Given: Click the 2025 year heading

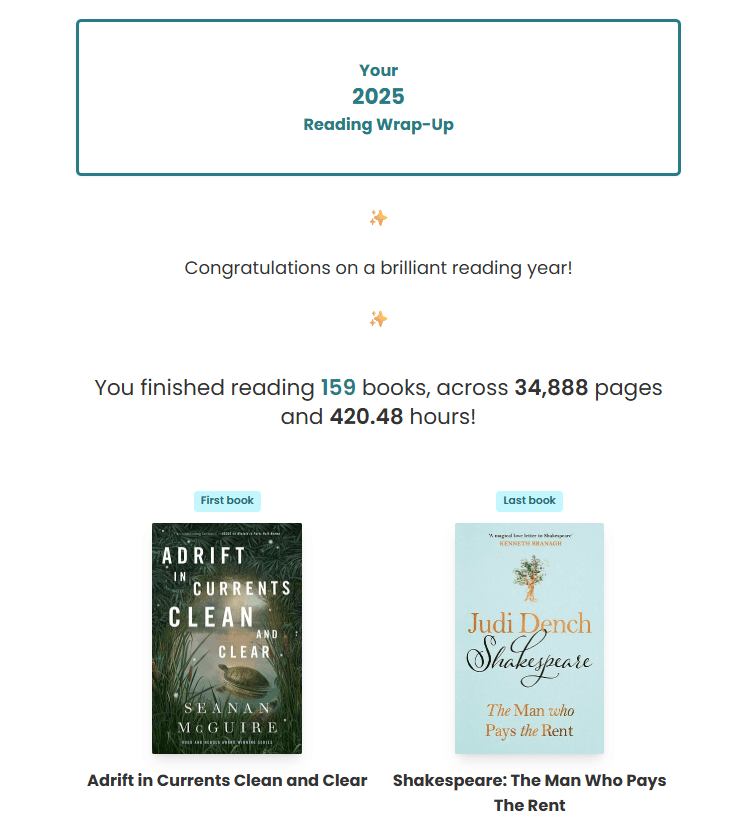Looking at the screenshot, I should pyautogui.click(x=378, y=97).
